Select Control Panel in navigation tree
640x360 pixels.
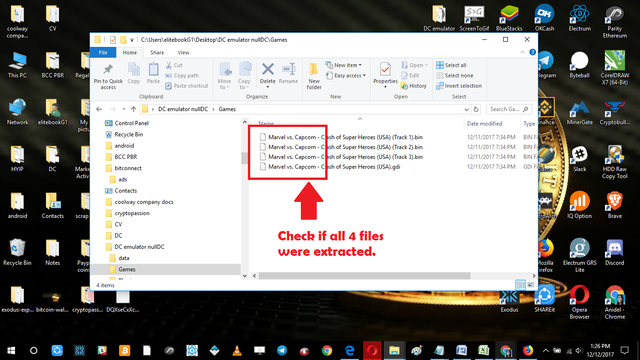(127, 123)
